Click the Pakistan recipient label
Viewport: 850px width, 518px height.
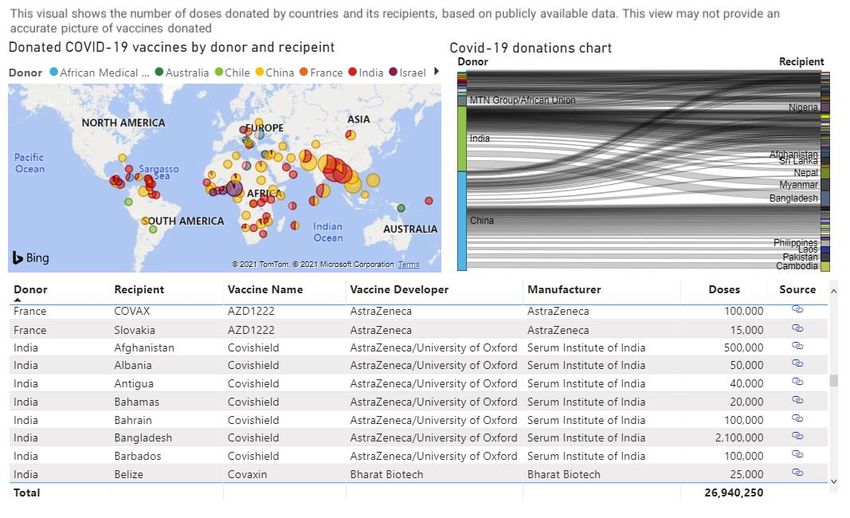tap(800, 257)
